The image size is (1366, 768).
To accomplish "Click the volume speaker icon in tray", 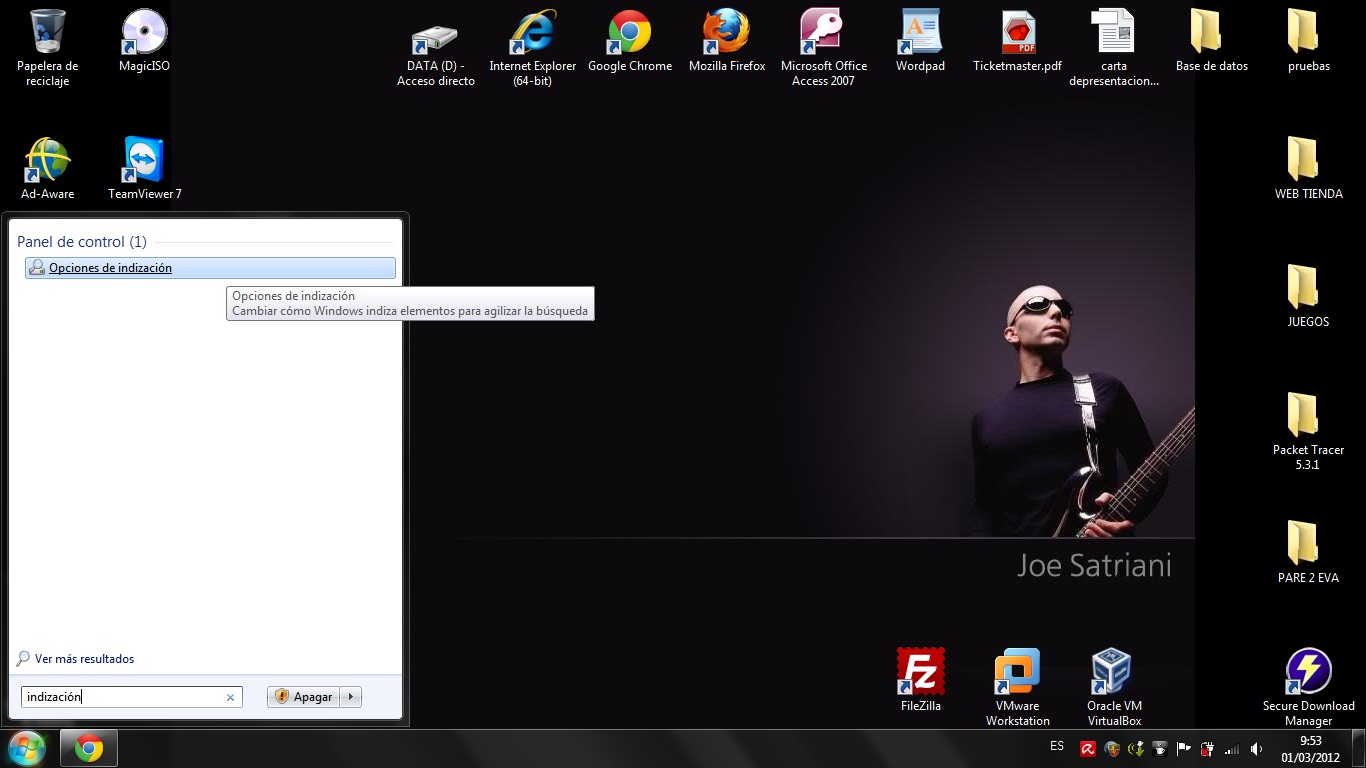I will 1256,749.
